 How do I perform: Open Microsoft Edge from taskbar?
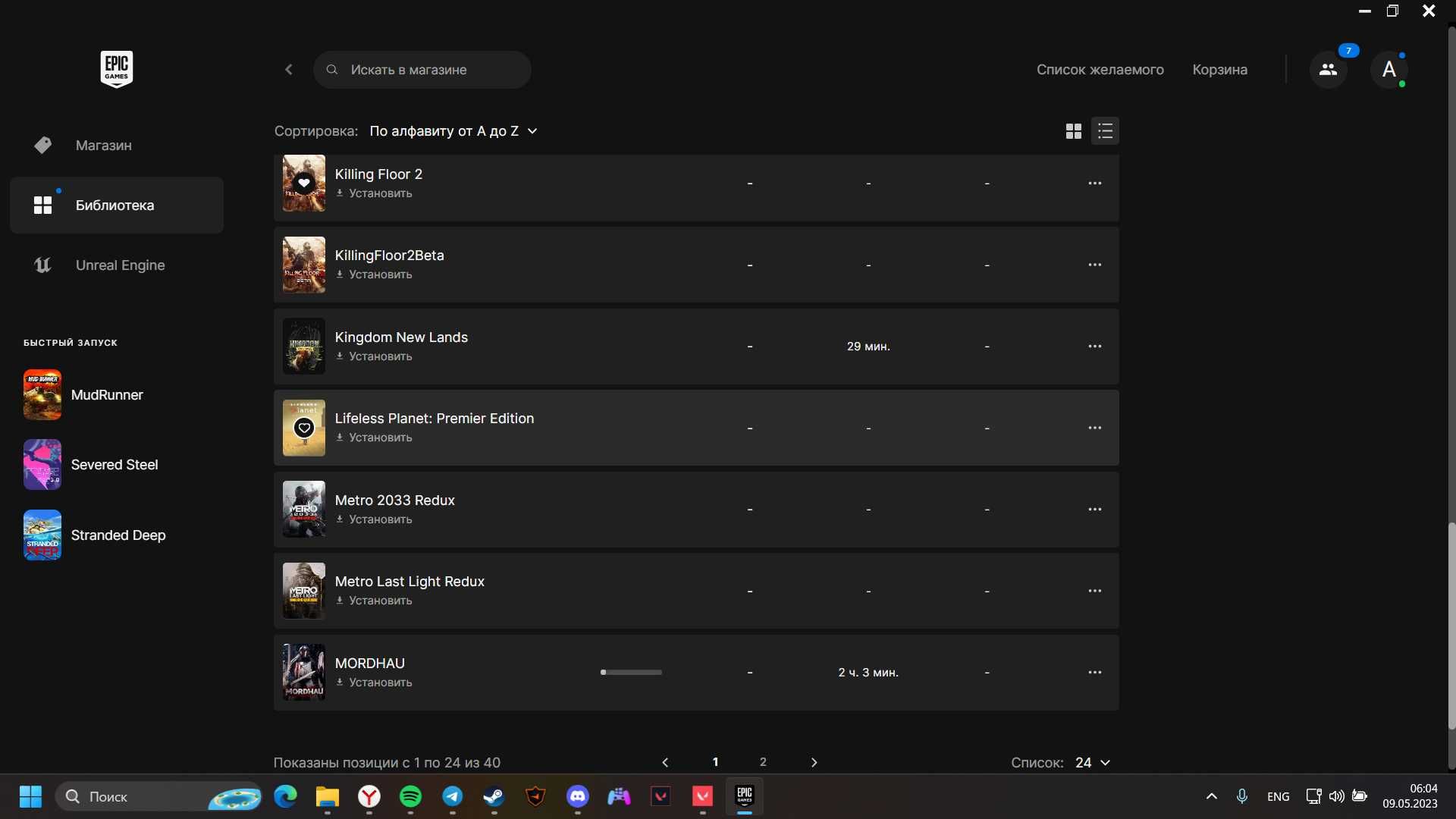coord(286,796)
